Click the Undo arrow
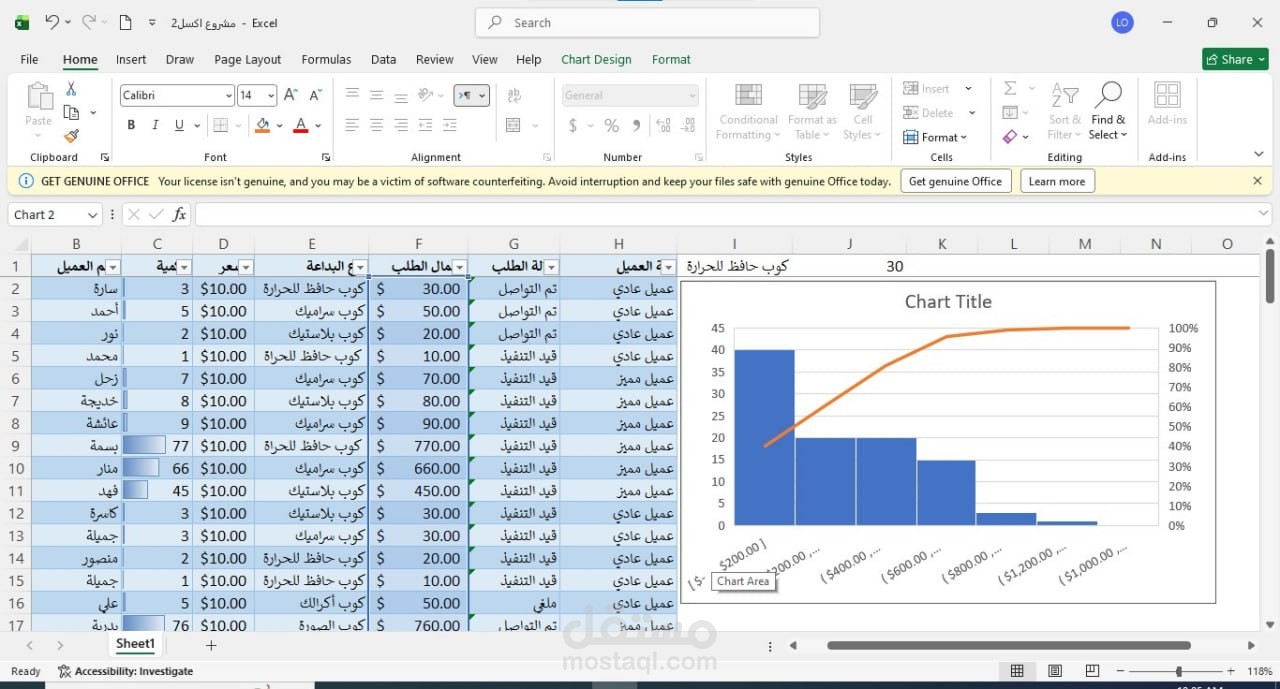 (x=52, y=21)
